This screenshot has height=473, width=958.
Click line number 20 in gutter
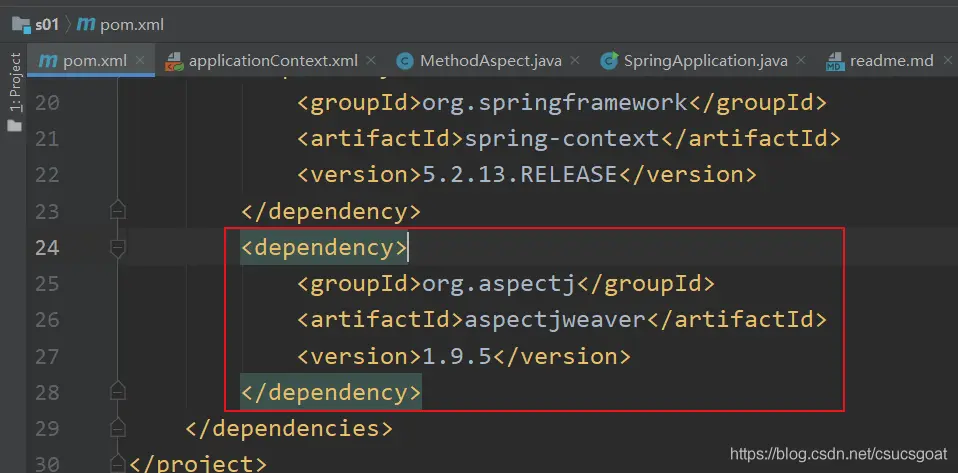point(47,103)
